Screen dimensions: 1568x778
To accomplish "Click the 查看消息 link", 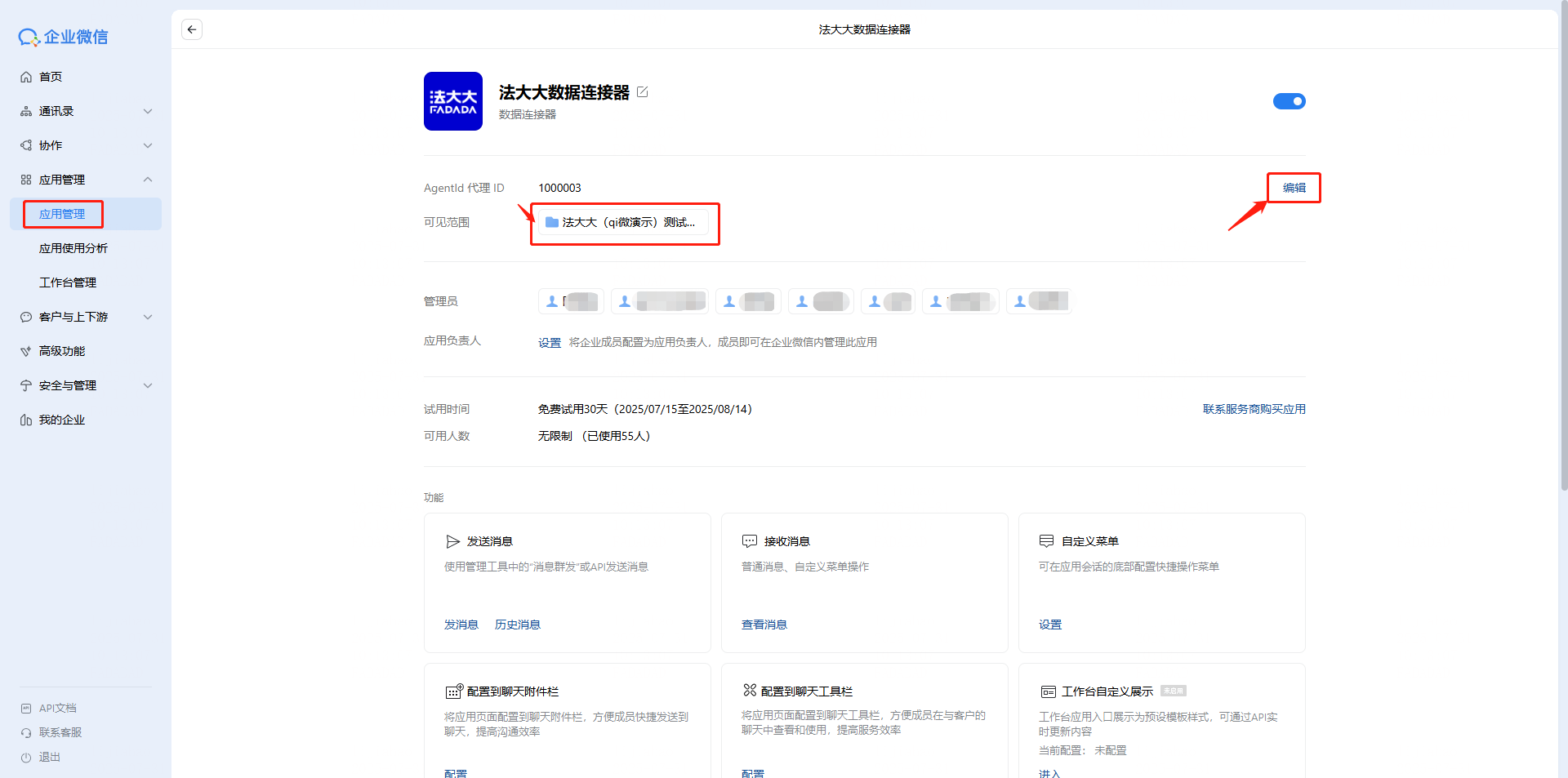I will [764, 625].
